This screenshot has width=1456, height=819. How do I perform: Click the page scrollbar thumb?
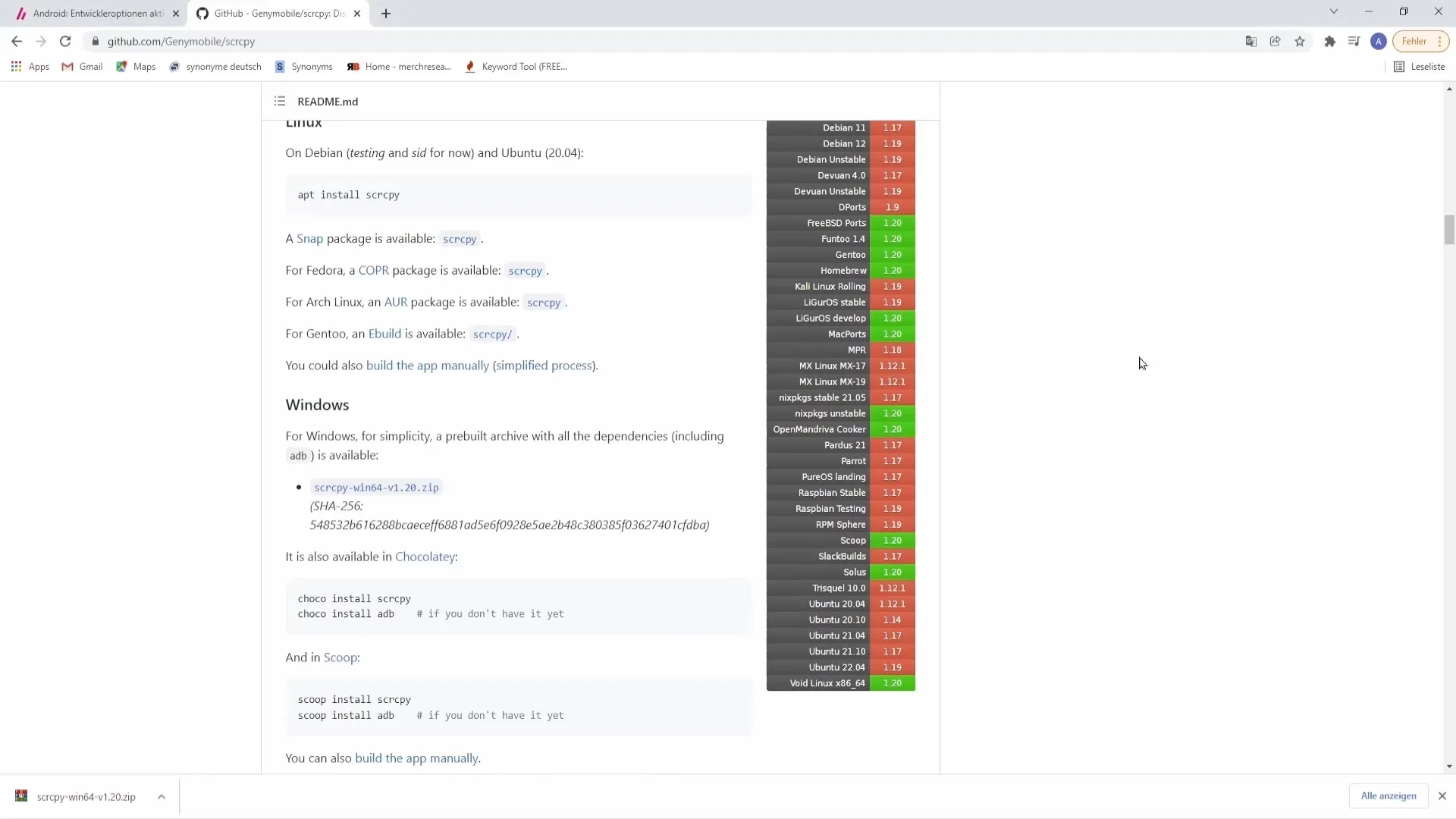[x=1449, y=230]
